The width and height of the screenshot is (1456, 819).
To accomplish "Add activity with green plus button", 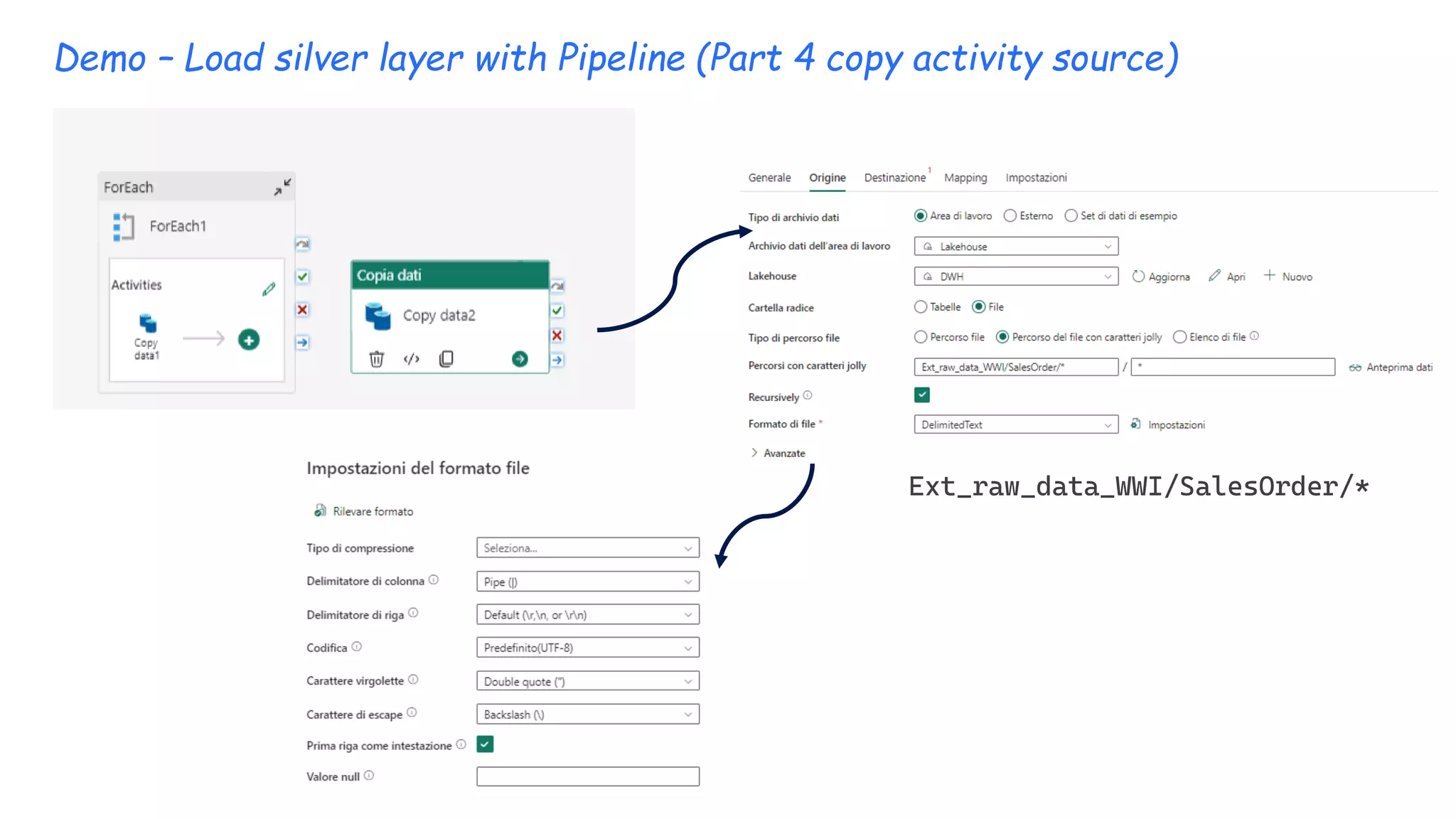I will [x=249, y=340].
